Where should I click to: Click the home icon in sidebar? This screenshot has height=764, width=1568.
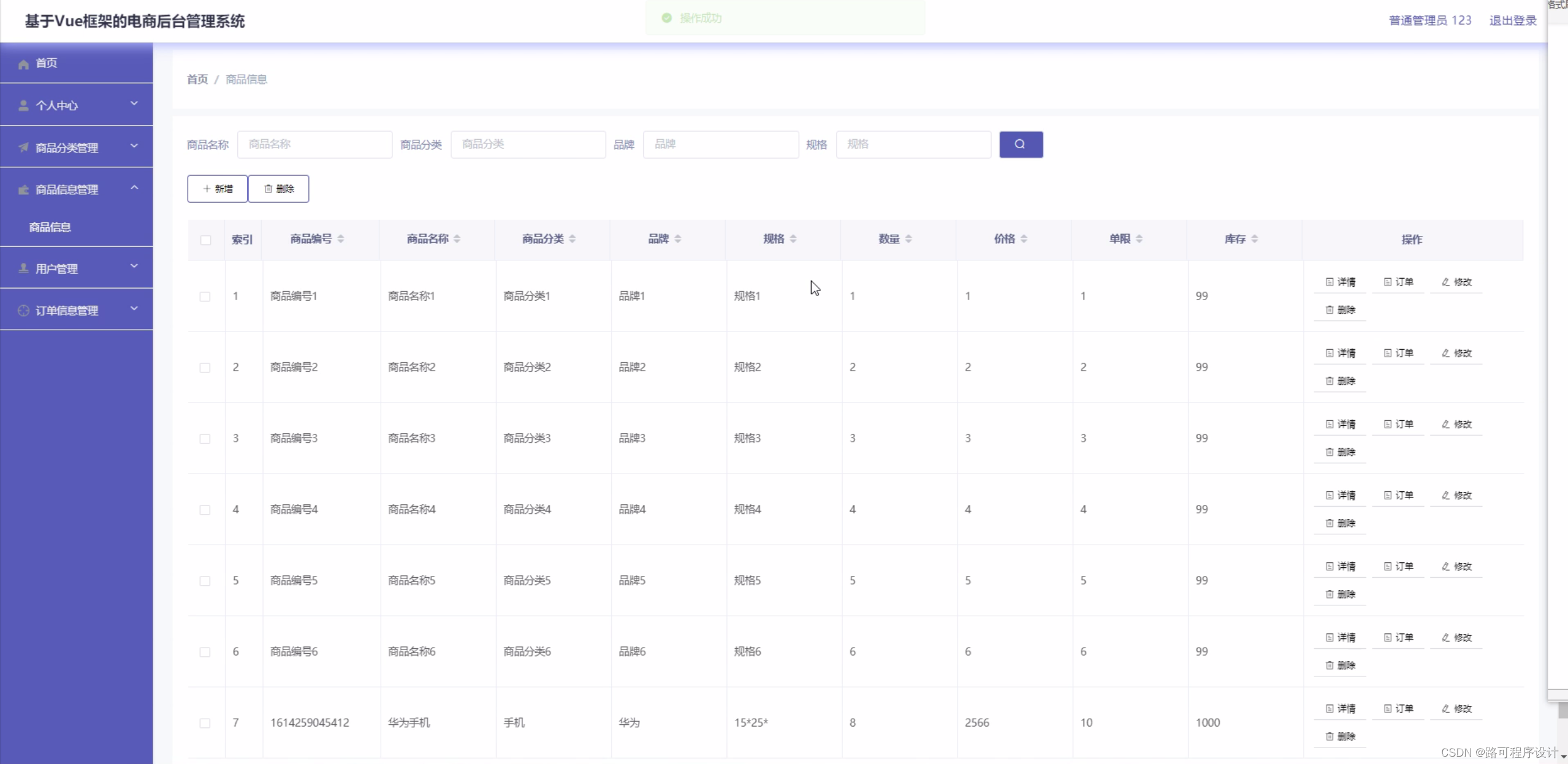pos(23,64)
